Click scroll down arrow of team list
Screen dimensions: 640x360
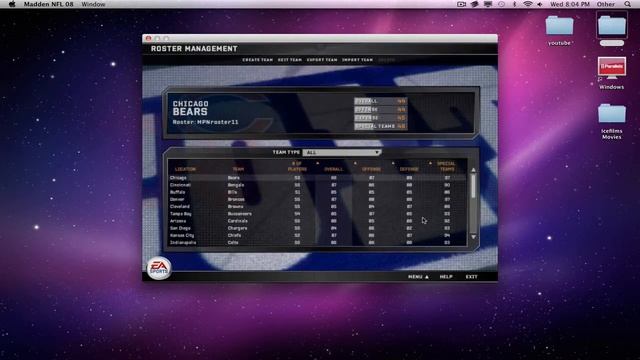(x=473, y=237)
